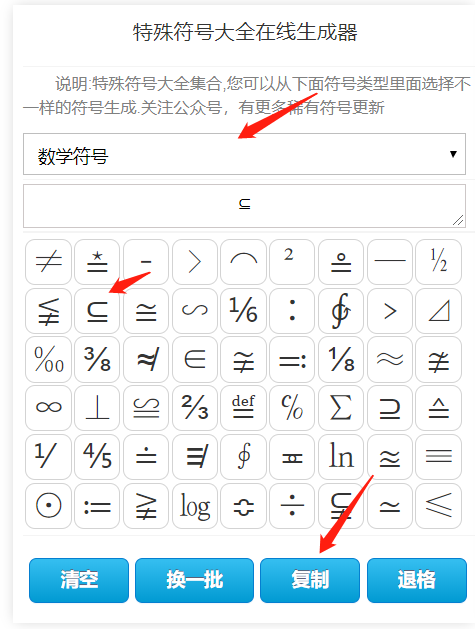Insert the division ÷ symbol

[292, 506]
